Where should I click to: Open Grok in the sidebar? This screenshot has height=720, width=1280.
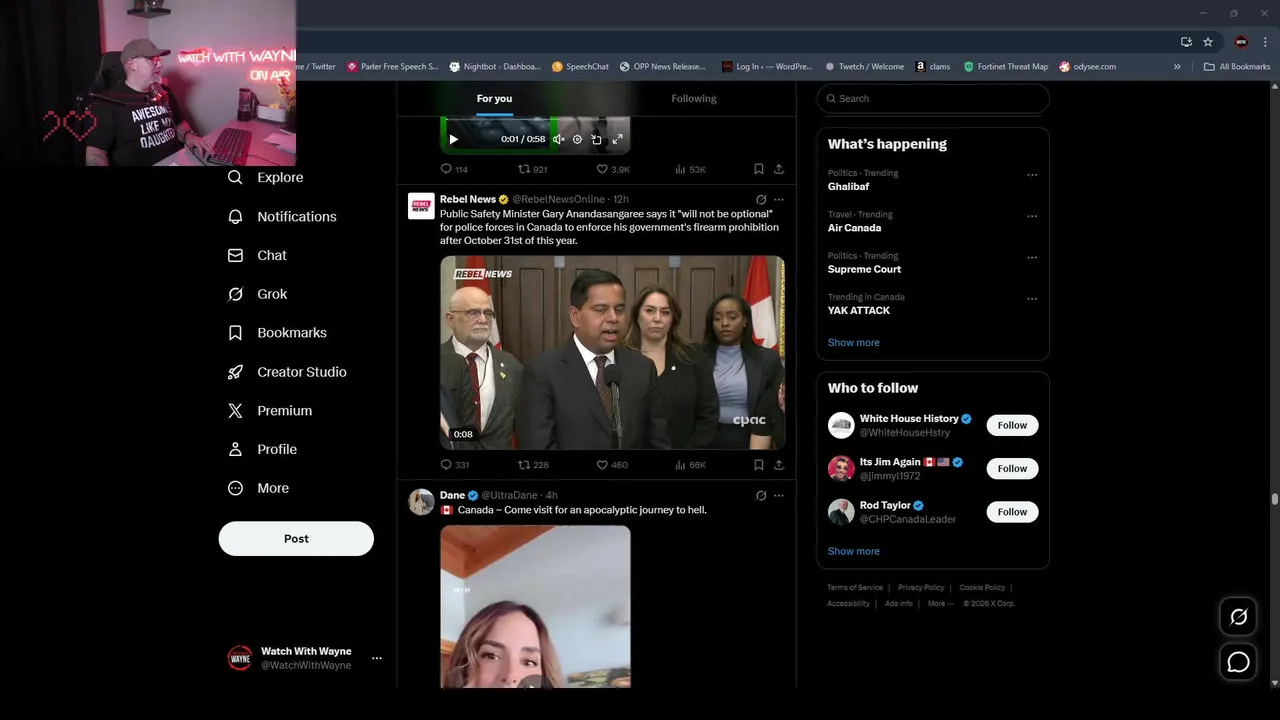click(257, 294)
